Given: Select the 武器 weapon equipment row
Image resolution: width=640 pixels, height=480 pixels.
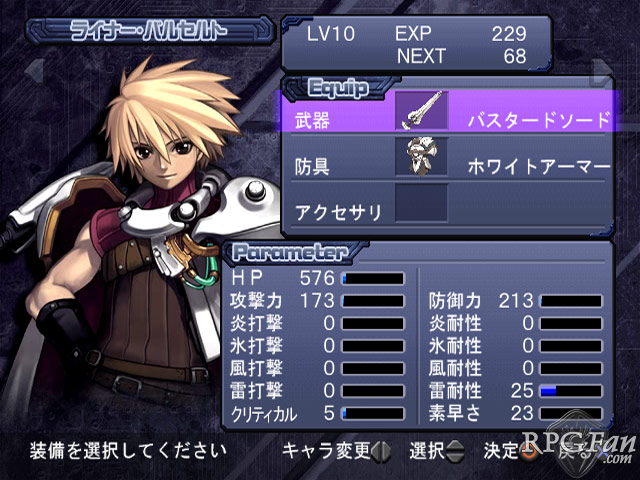Looking at the screenshot, I should coord(447,111).
